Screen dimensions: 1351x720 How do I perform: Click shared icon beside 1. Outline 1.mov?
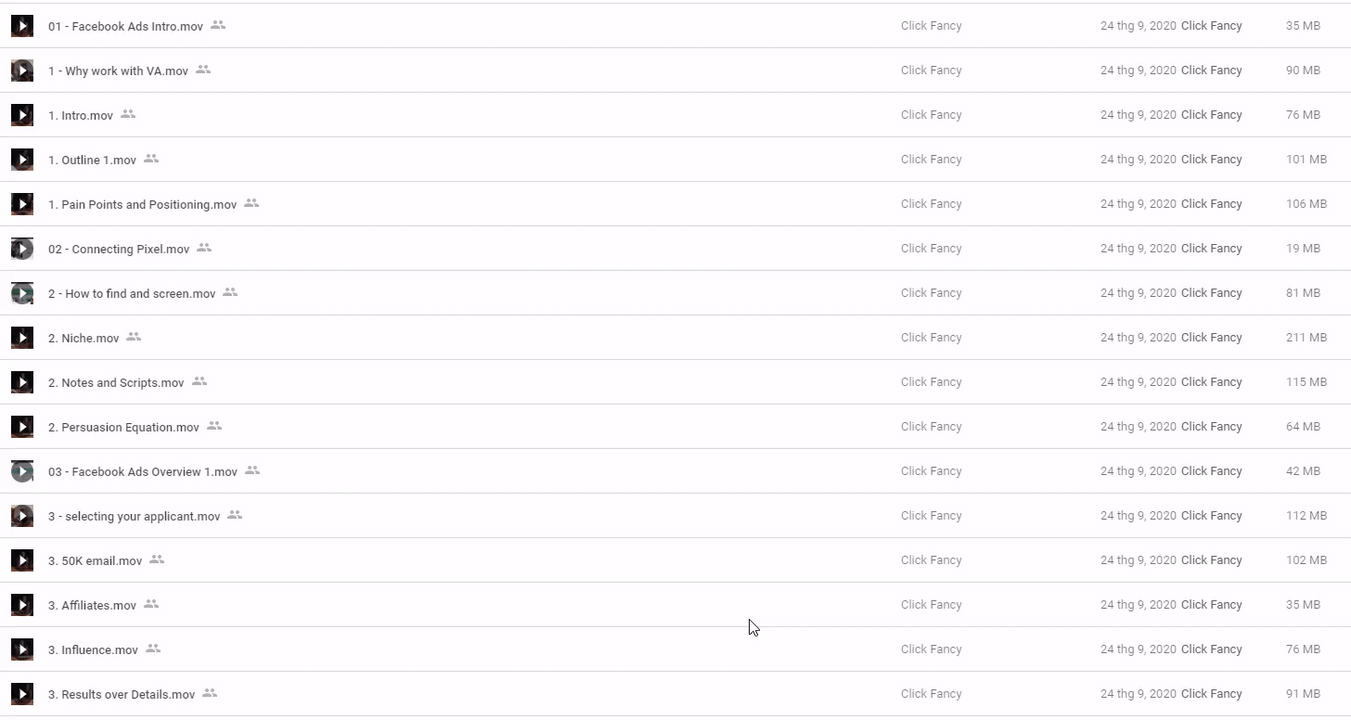pos(151,159)
